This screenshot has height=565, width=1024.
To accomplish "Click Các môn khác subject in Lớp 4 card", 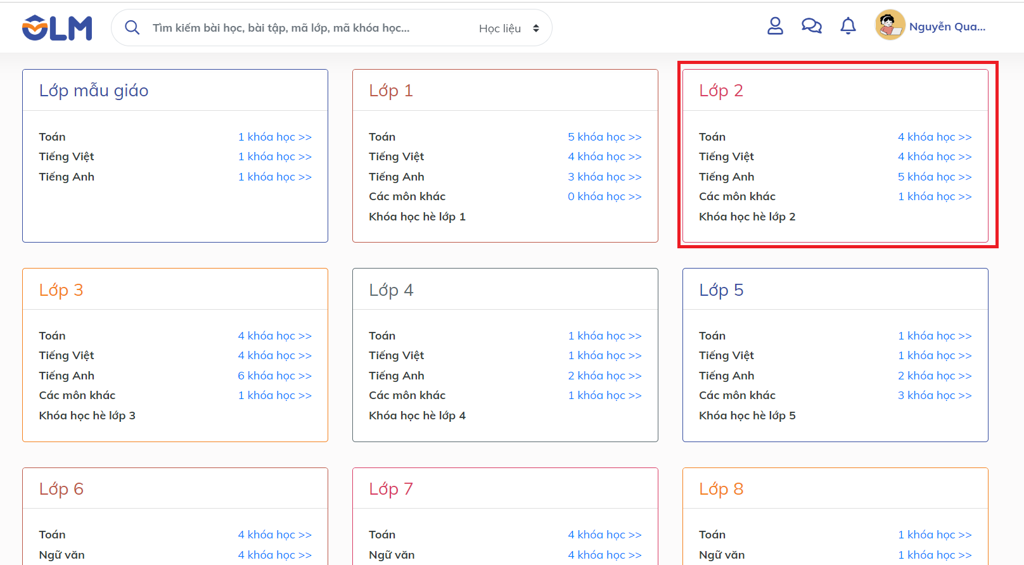I will (407, 395).
